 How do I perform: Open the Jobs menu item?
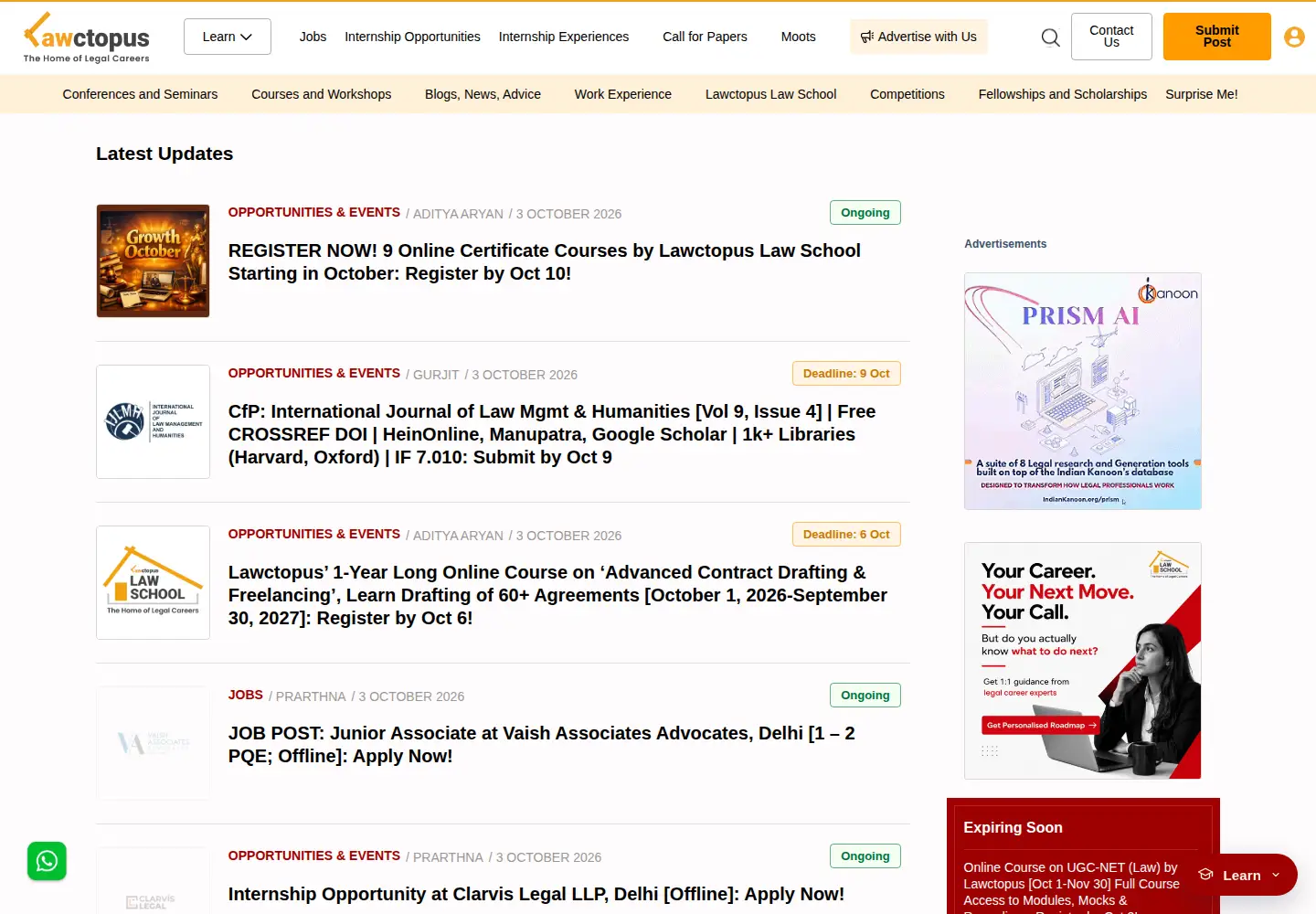pos(313,37)
